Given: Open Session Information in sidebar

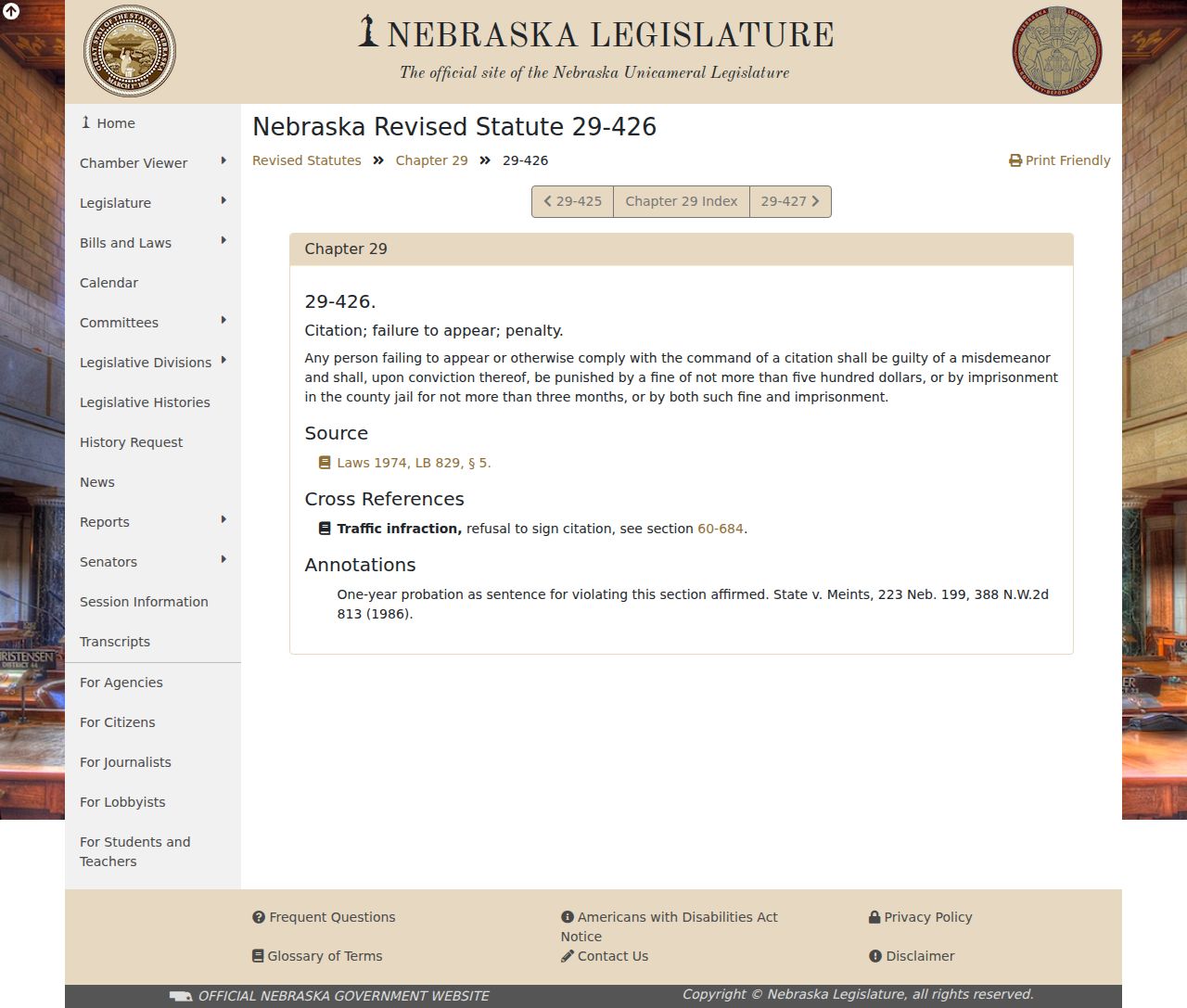Looking at the screenshot, I should point(153,602).
